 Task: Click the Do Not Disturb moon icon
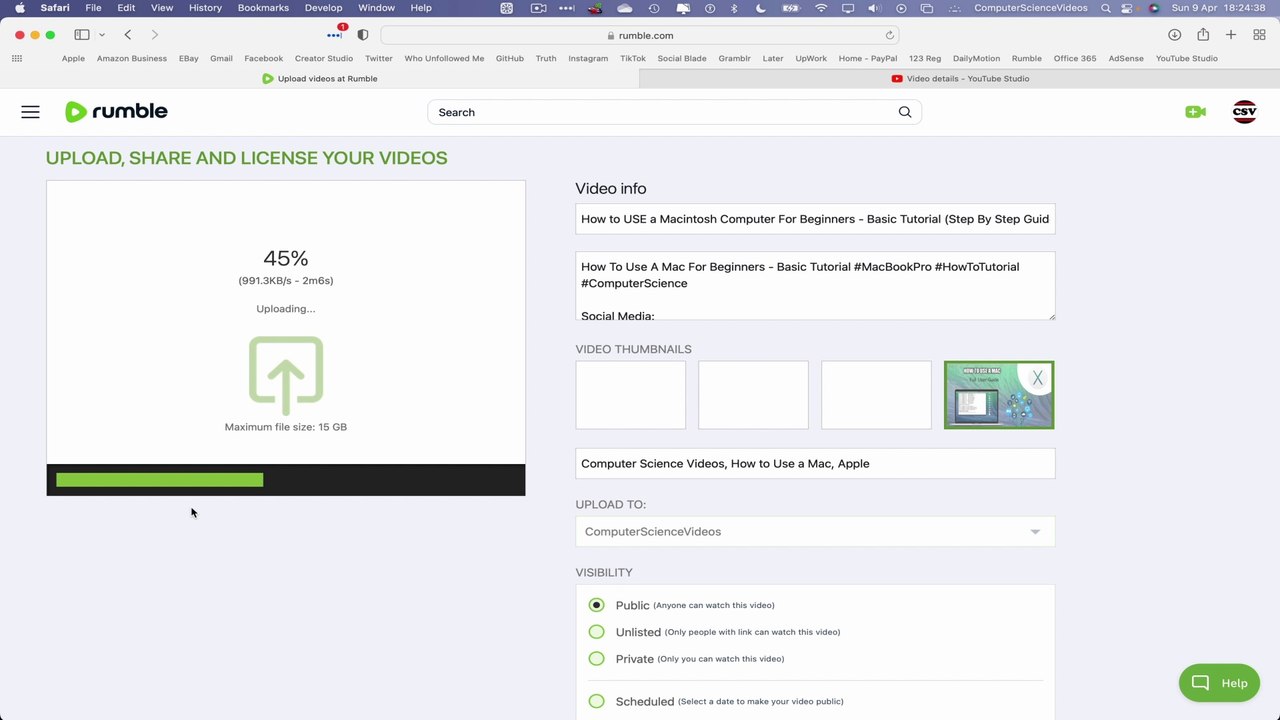[x=760, y=8]
